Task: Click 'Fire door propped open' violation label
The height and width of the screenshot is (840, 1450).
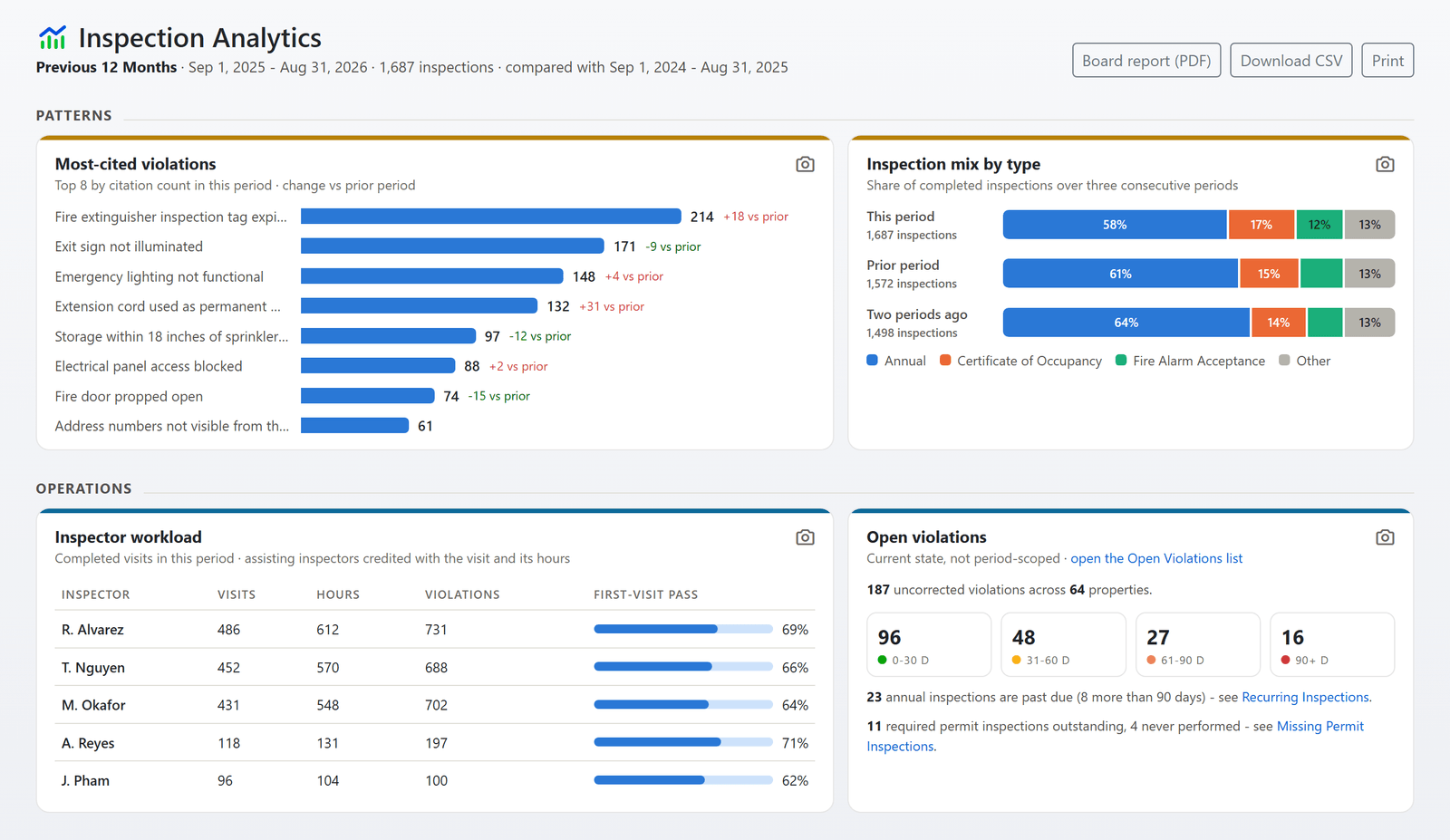Action: tap(129, 396)
